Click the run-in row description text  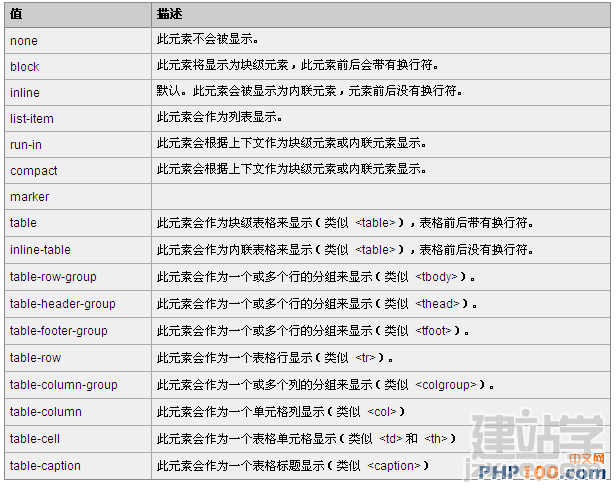point(292,143)
